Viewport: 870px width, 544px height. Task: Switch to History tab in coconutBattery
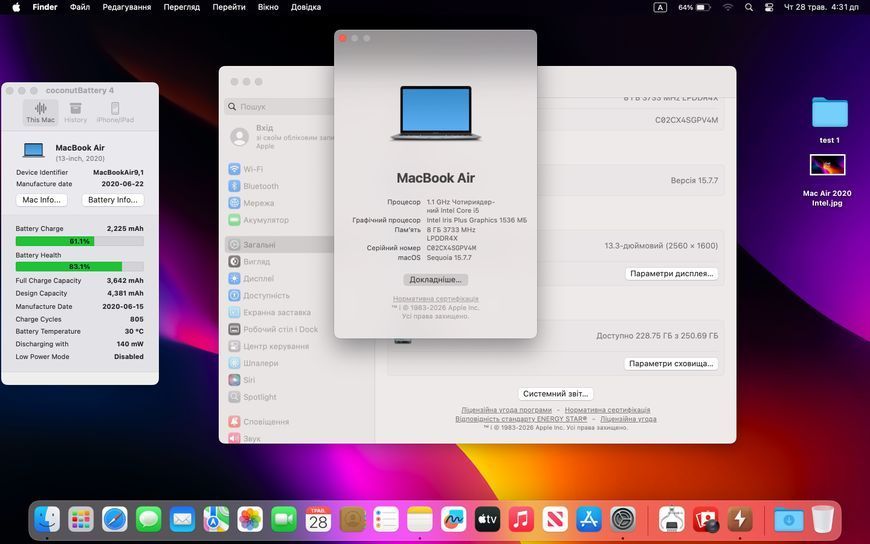[x=75, y=113]
